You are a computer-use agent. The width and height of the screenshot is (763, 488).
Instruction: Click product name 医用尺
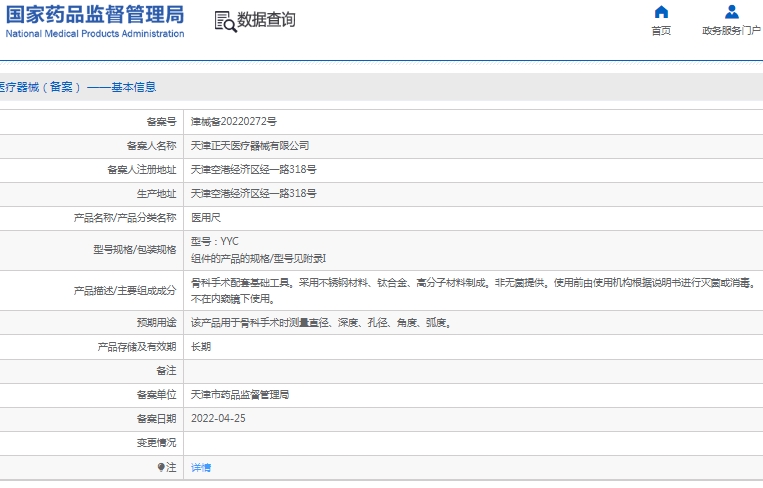(206, 217)
